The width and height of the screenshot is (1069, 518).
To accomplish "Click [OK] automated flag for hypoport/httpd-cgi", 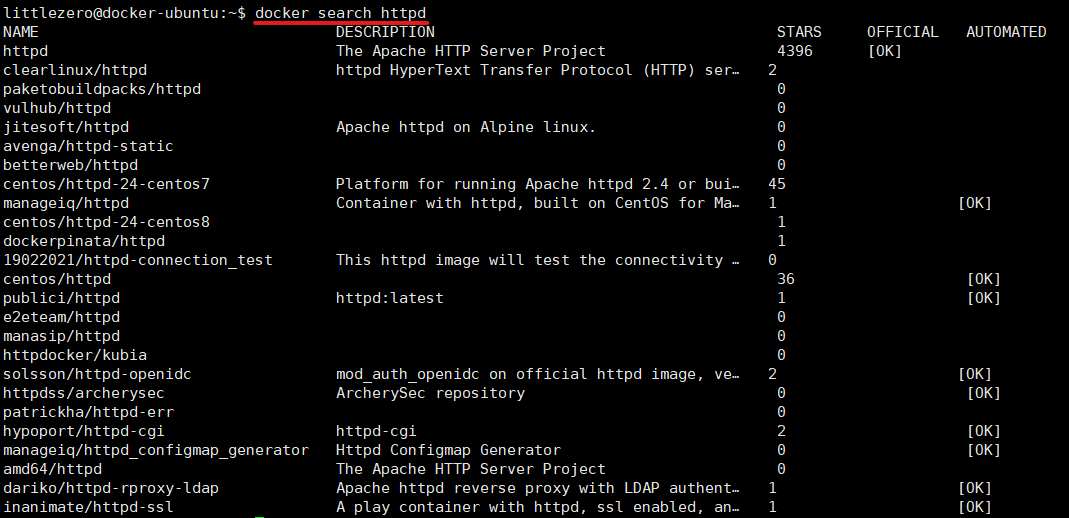I will point(984,431).
